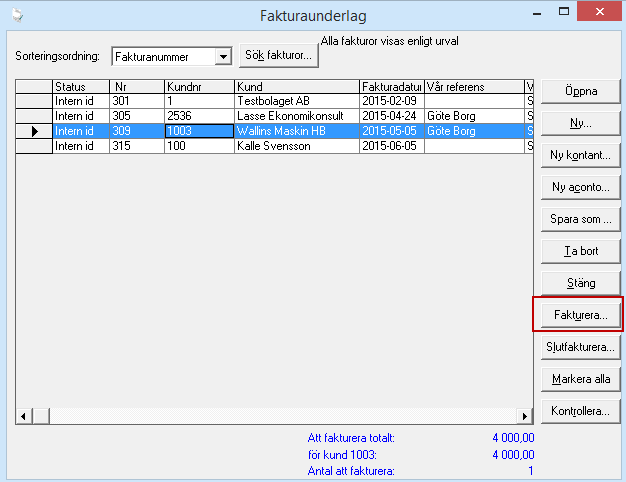Click Kundnr cell 1003

200,131
